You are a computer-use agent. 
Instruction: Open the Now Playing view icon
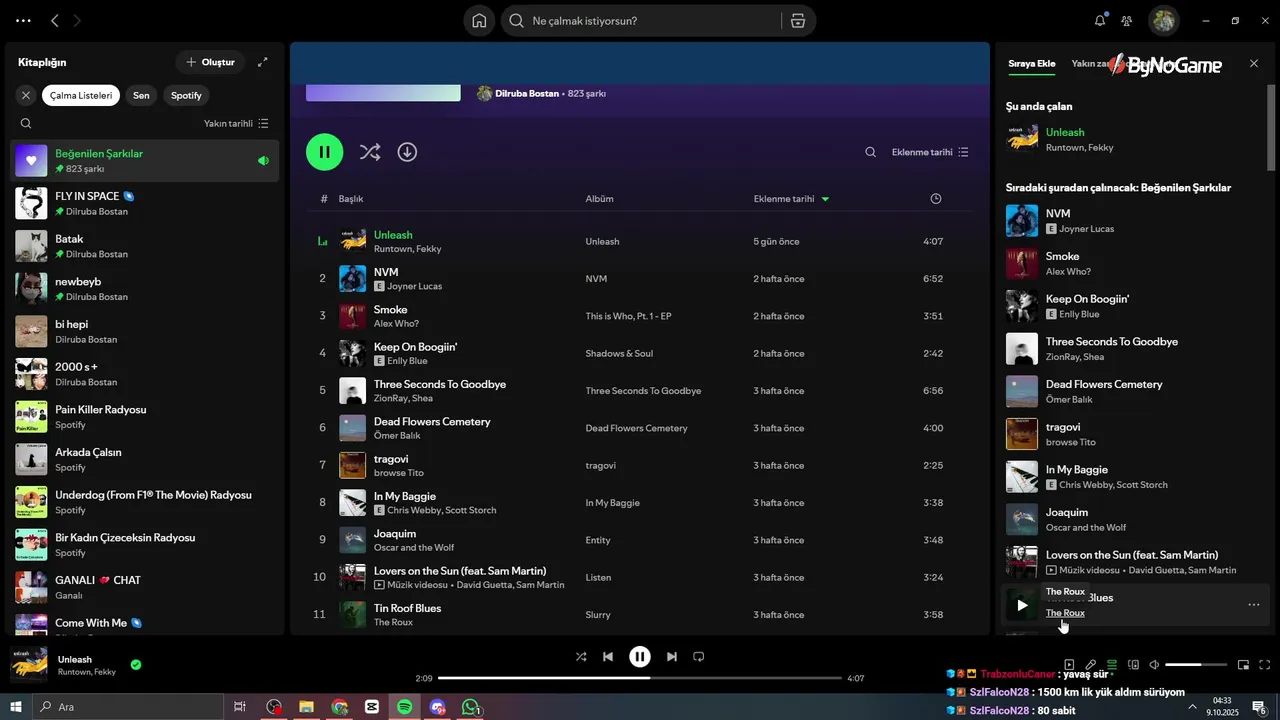(x=1069, y=664)
